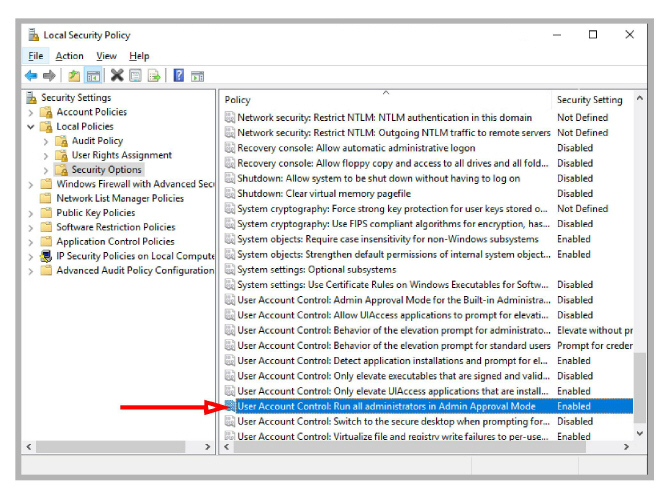The width and height of the screenshot is (669, 497).
Task: Select Public Key Policies folder
Action: [x=95, y=213]
